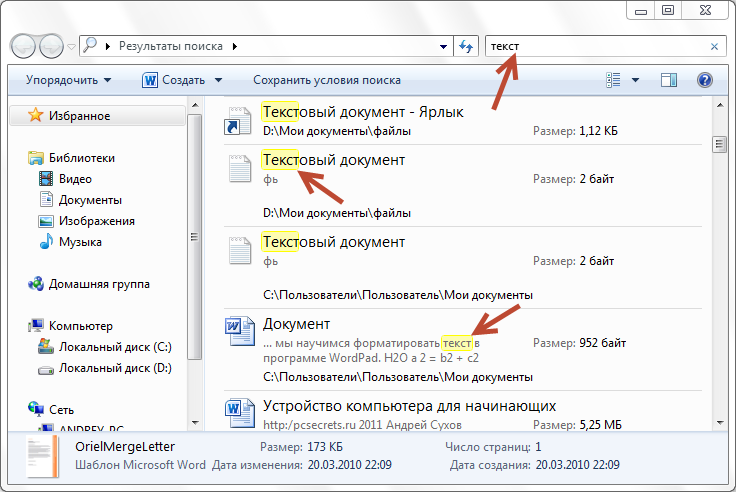Select the Текстовый документ - Ярлык shortcut icon
This screenshot has width=736, height=492.
point(237,120)
